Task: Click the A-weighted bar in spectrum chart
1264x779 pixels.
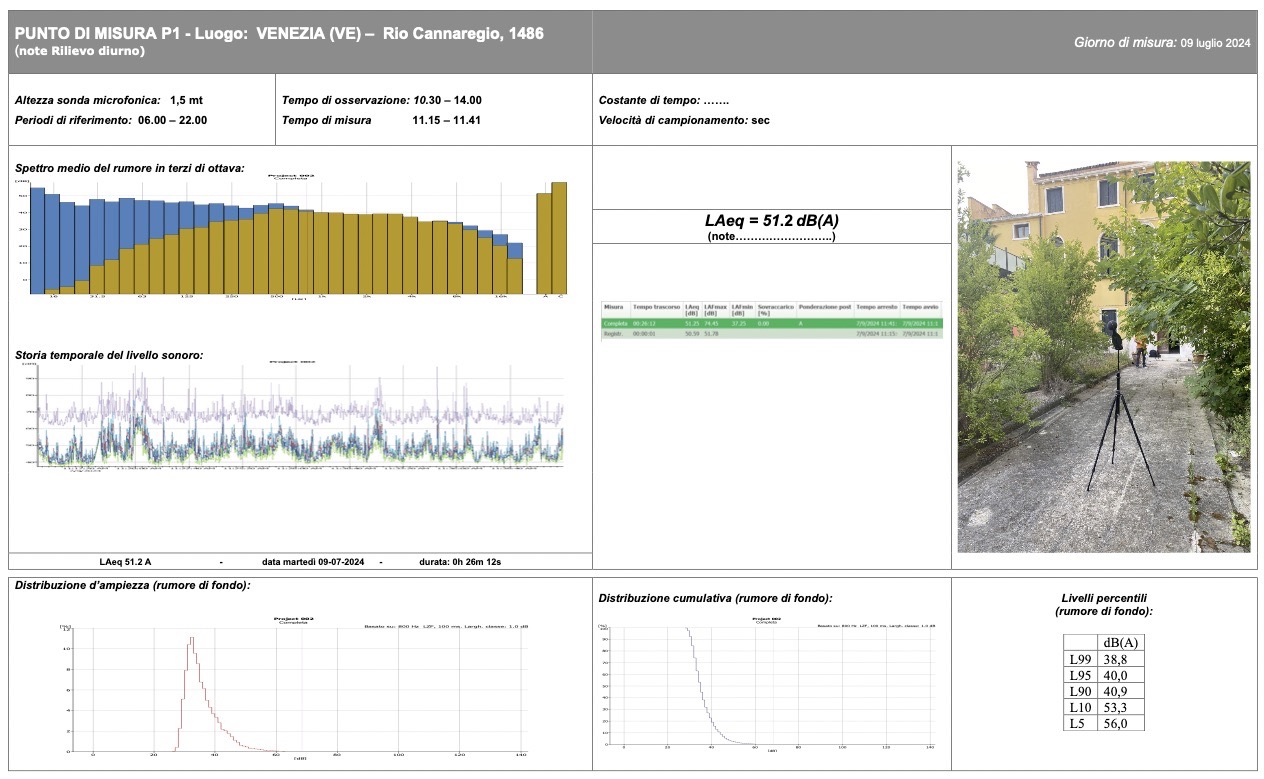Action: 544,240
